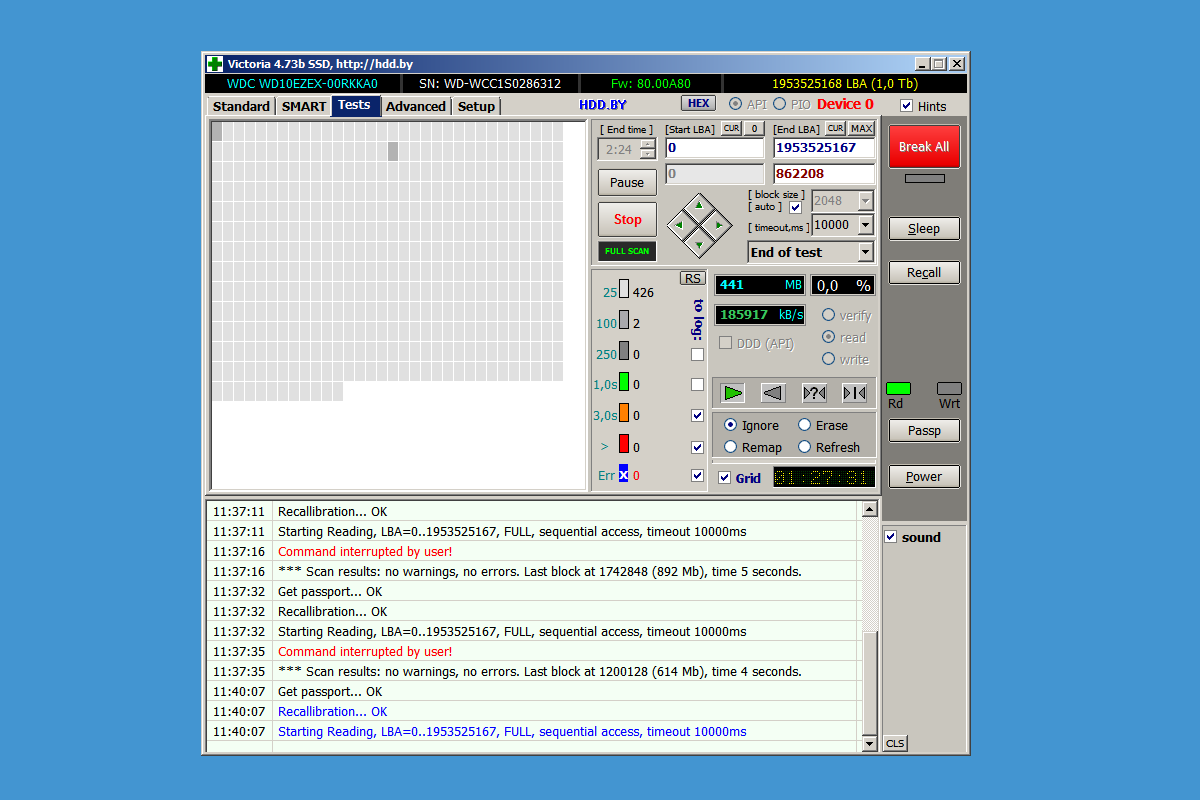Decrease End time with stepper down arrow

coord(647,154)
